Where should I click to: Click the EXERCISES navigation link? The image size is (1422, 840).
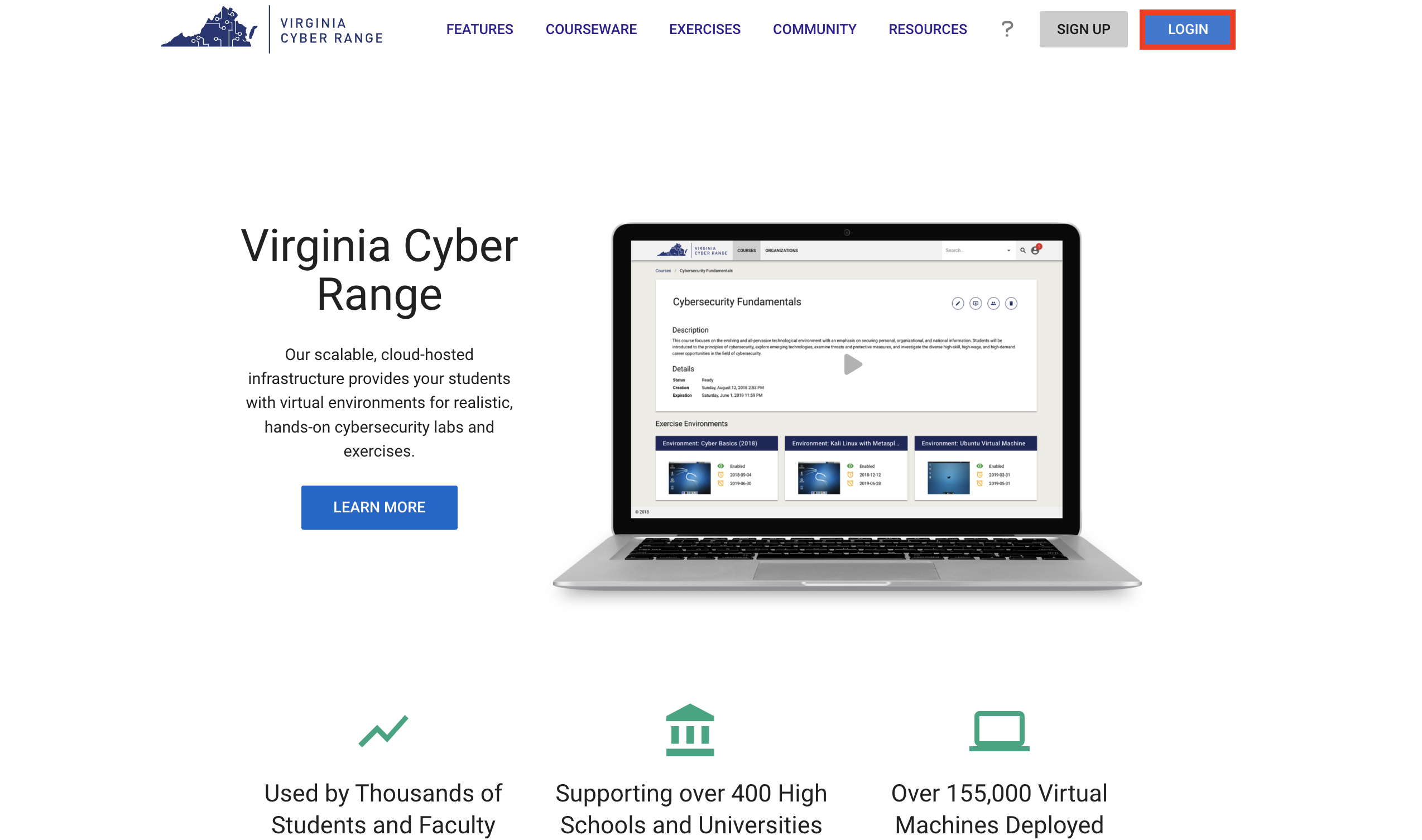[x=704, y=29]
